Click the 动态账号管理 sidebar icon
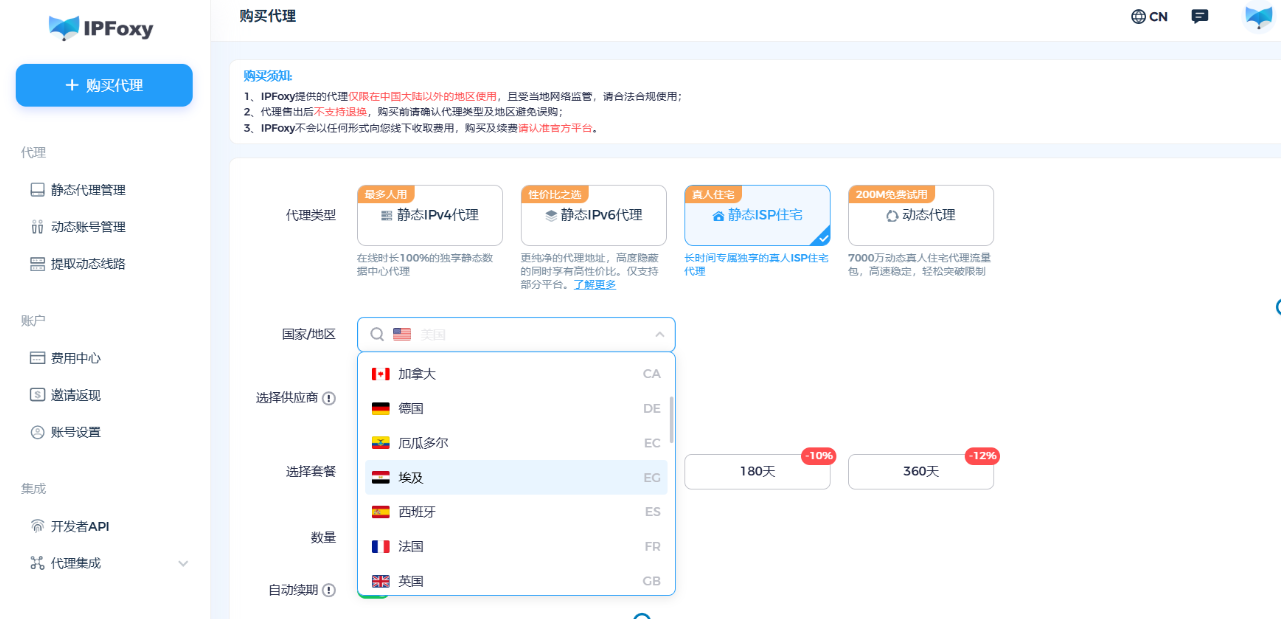This screenshot has width=1281, height=619. 37,227
